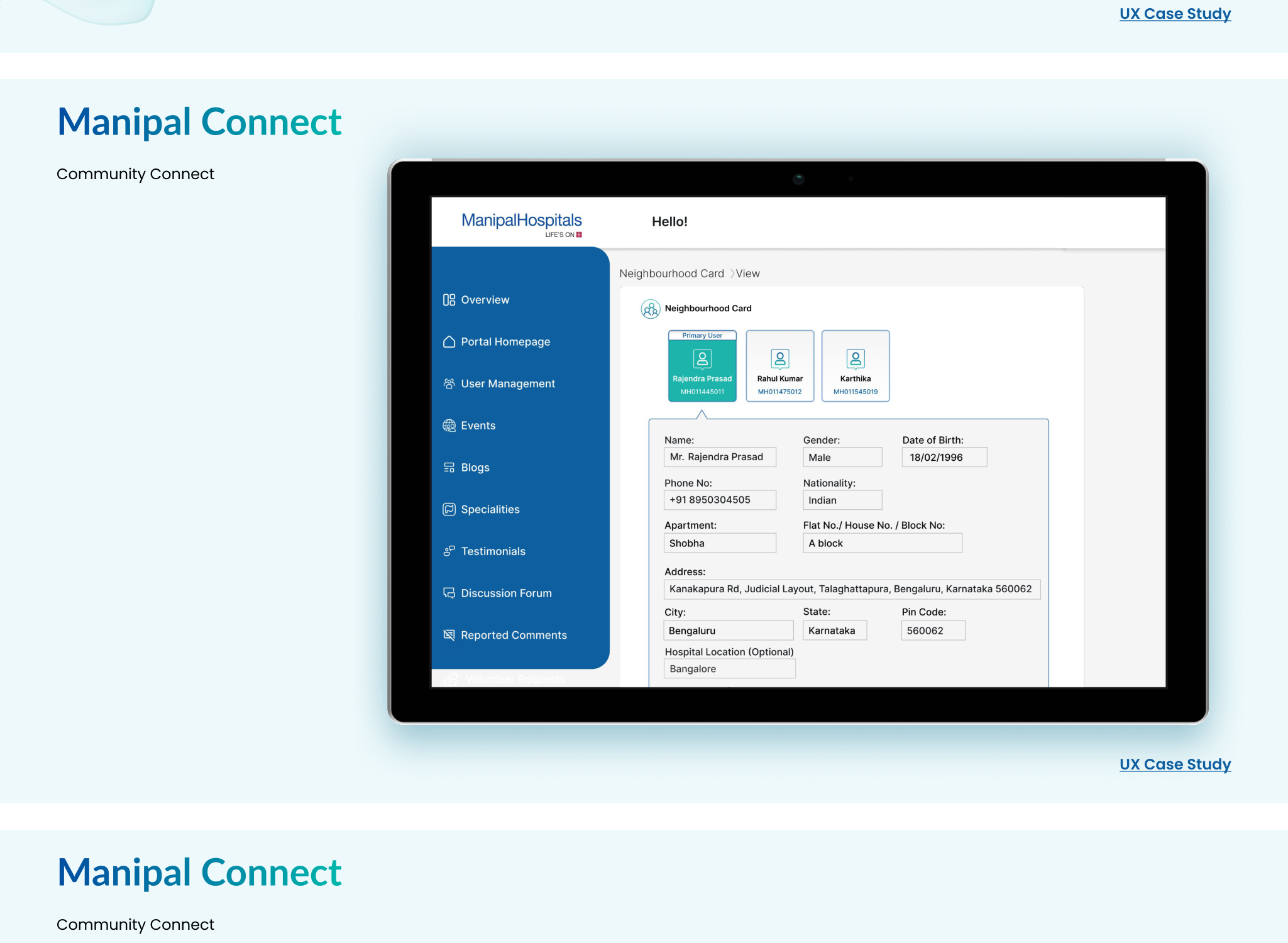Open the top UX Case Study link

pyautogui.click(x=1175, y=14)
